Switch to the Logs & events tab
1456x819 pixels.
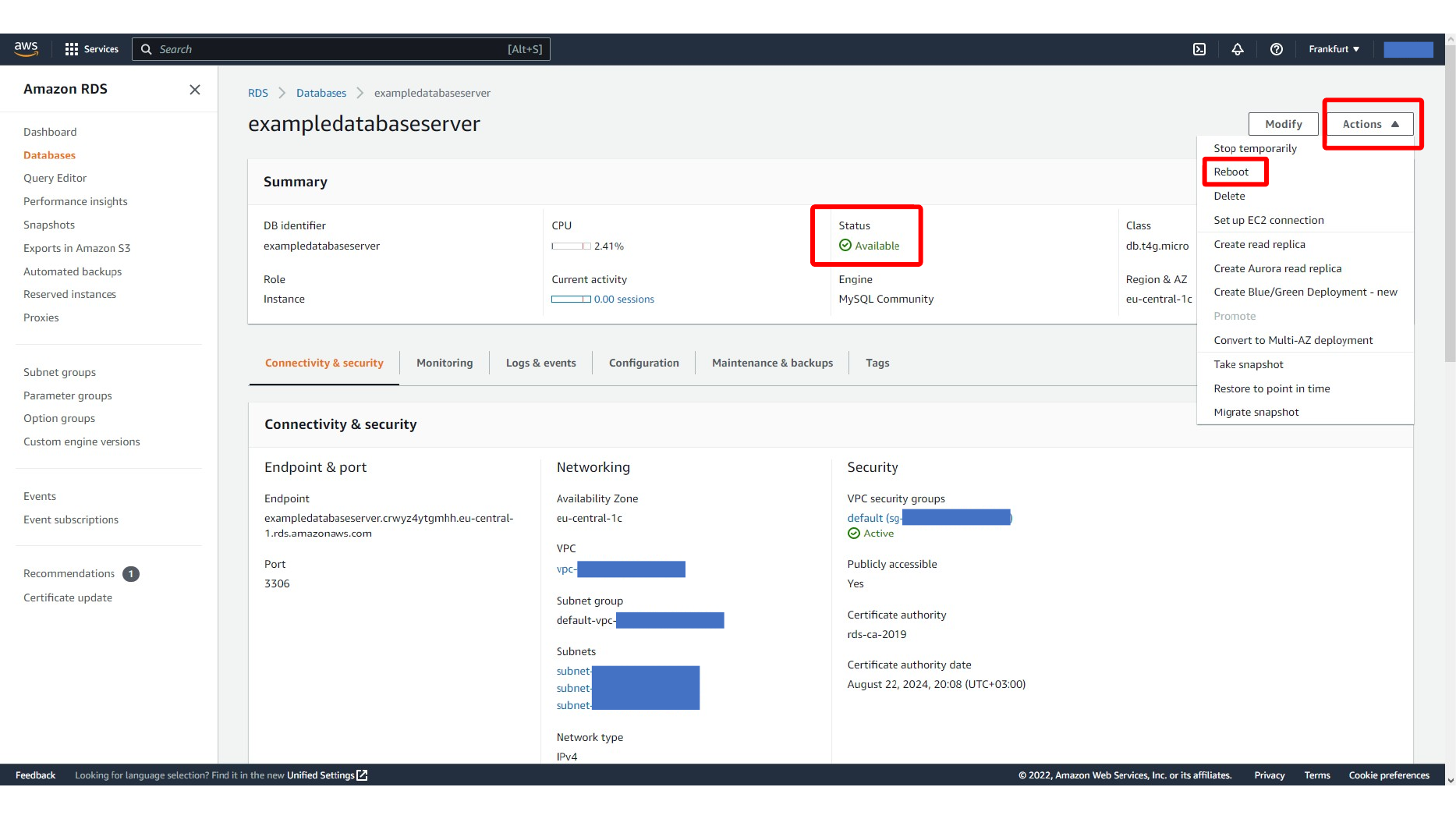[541, 363]
